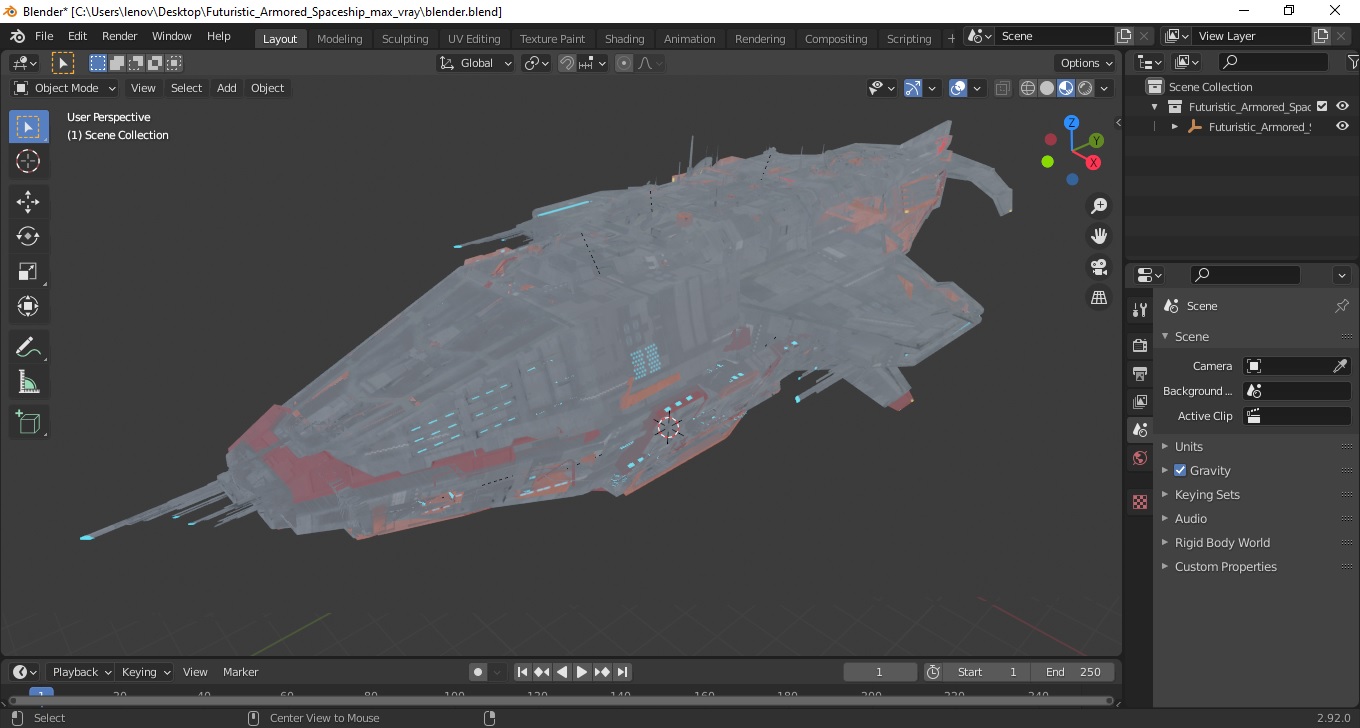
Task: Open the View Layer properties tab
Action: tap(1140, 401)
